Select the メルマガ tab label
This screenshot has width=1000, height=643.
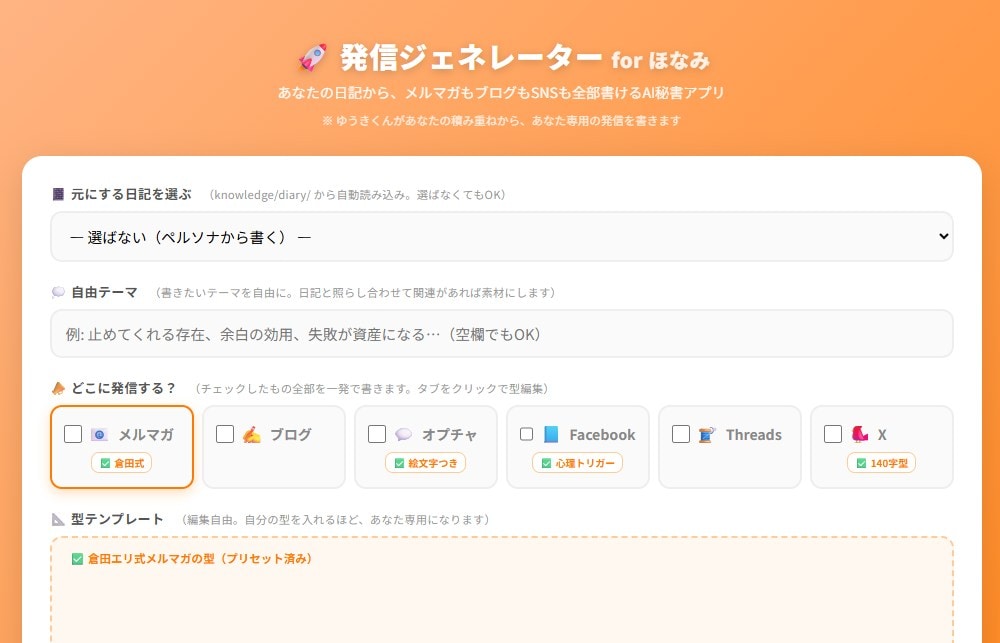(146, 435)
